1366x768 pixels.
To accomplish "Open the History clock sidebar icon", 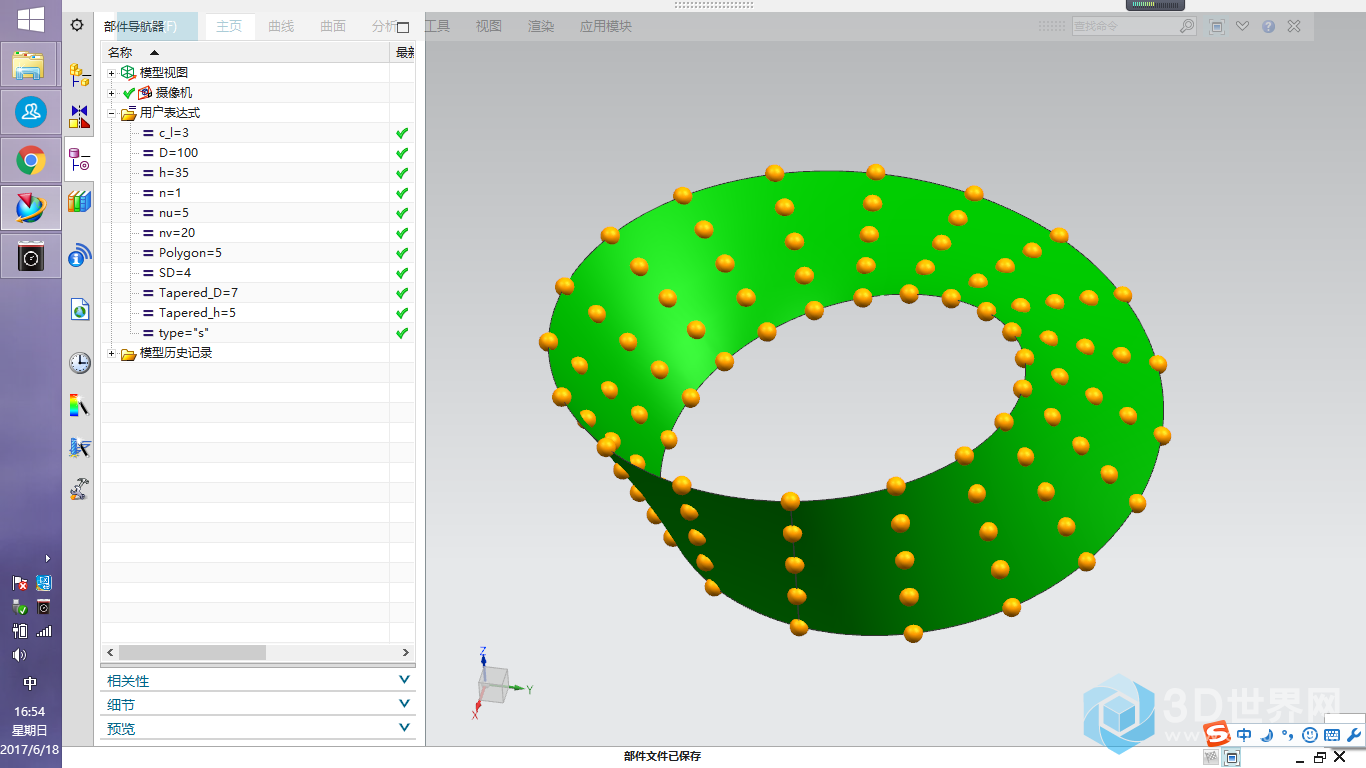I will [x=80, y=362].
